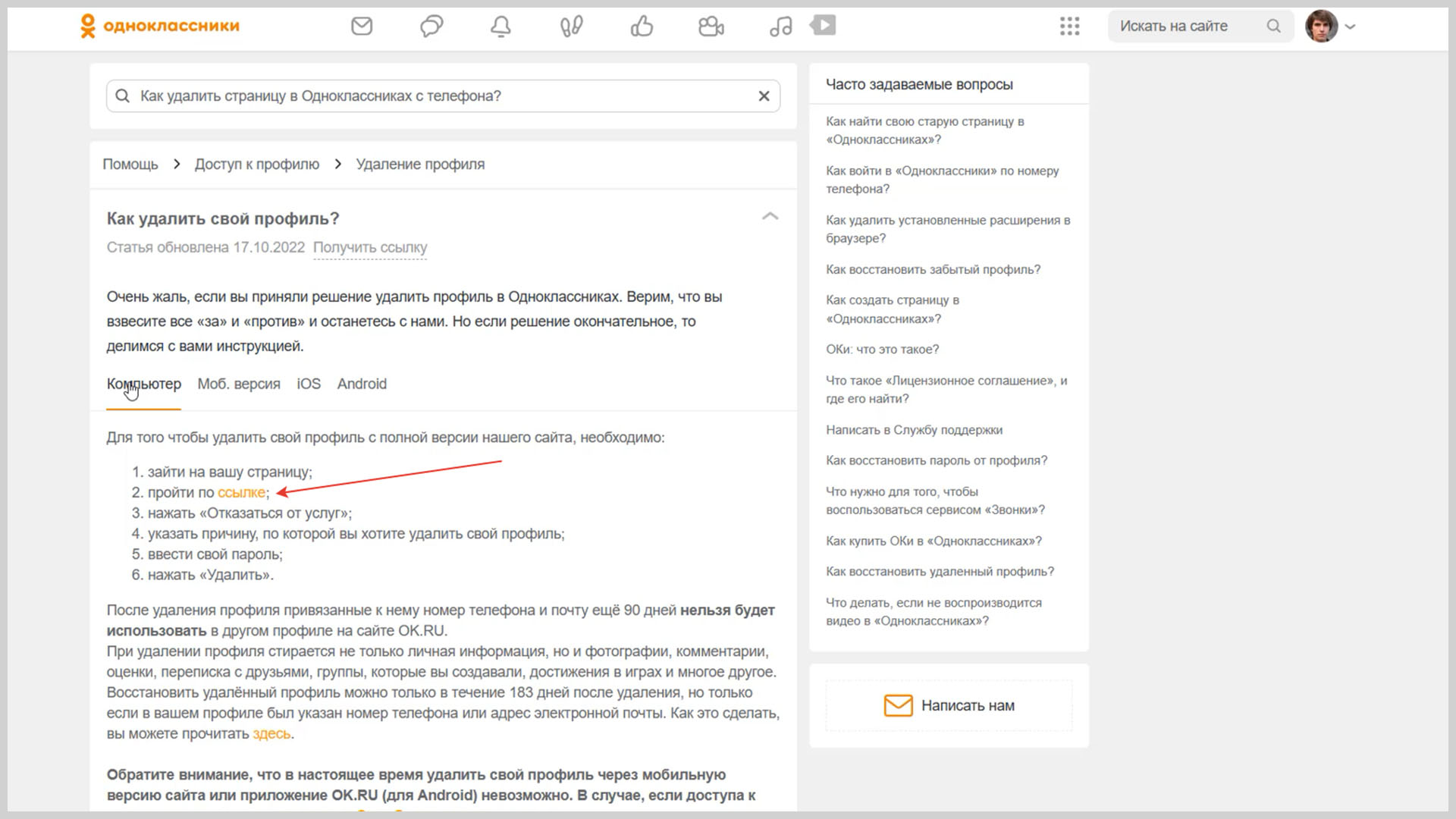Go to 'Помощь' breadcrumb
The image size is (1456, 819).
coord(130,165)
